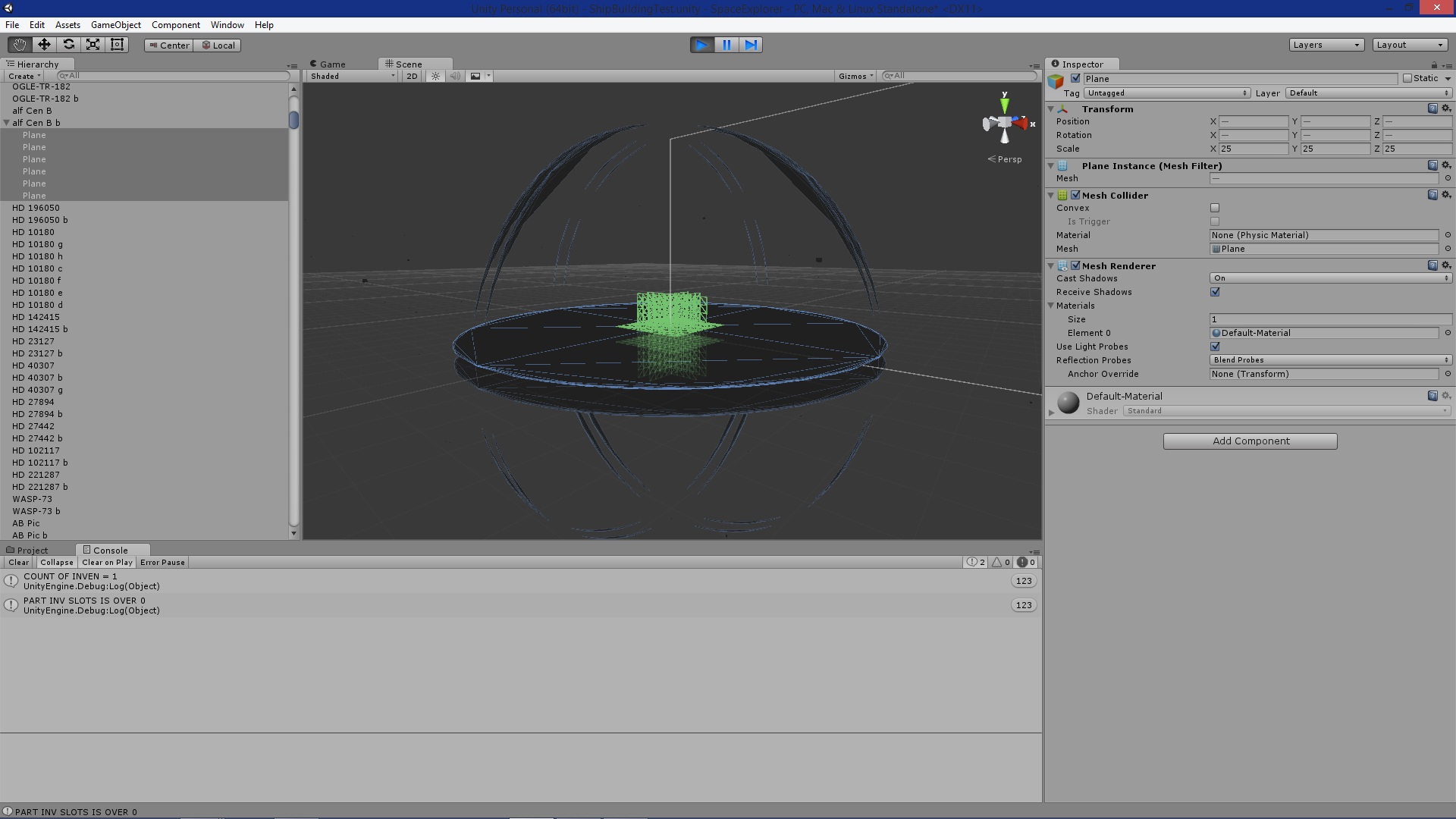Toggle Use Light Probes checkbox
The width and height of the screenshot is (1456, 819).
pyautogui.click(x=1215, y=347)
